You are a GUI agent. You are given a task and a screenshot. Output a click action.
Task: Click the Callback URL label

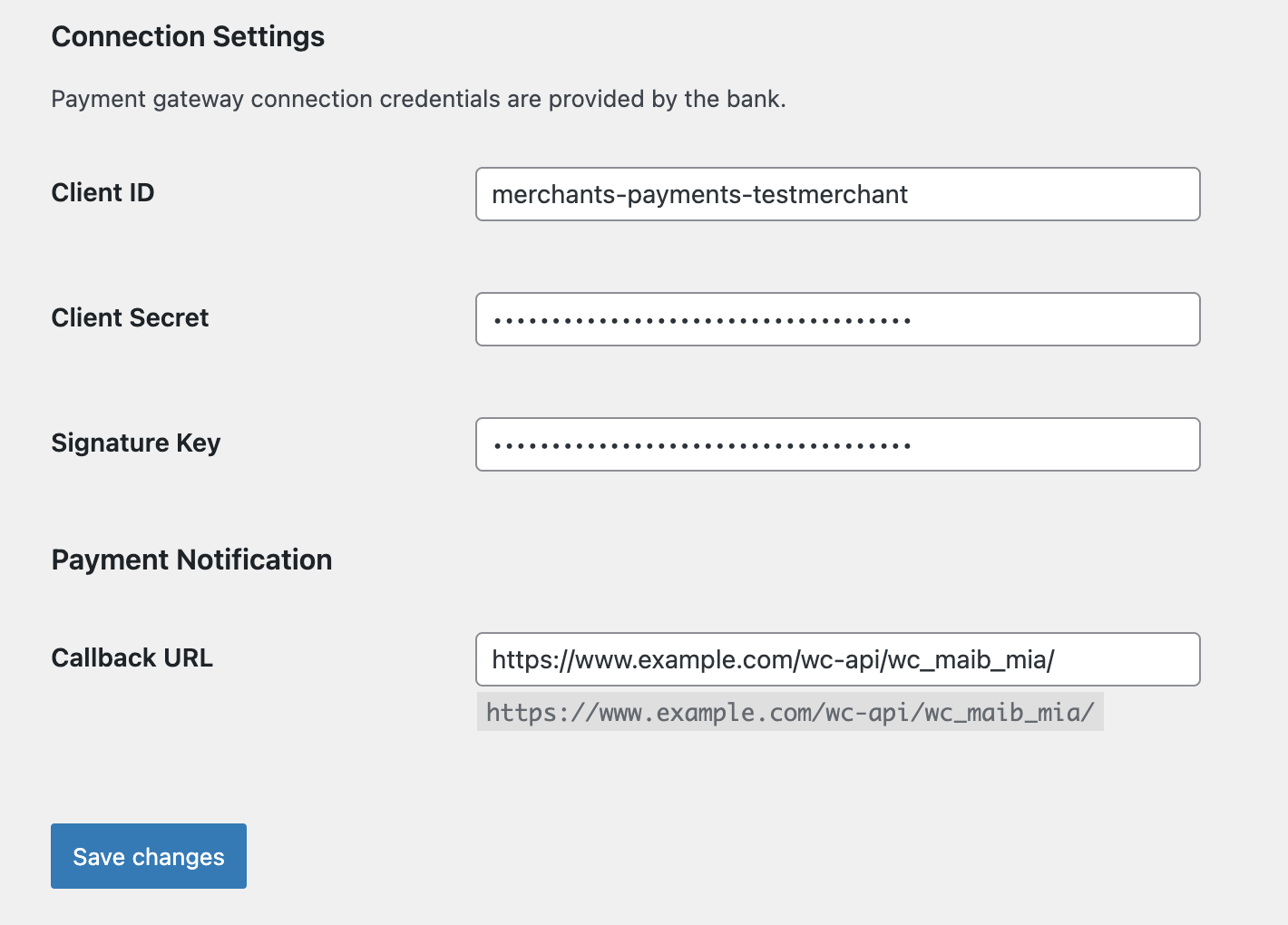click(x=132, y=657)
